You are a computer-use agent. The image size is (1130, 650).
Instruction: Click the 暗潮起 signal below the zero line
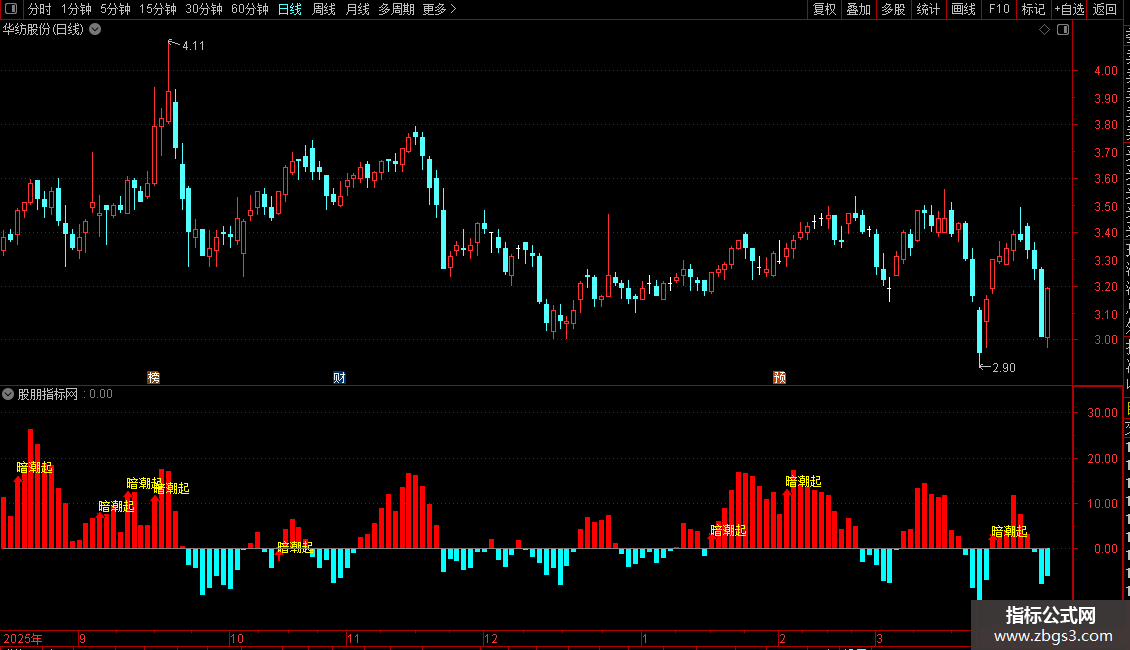[x=295, y=548]
